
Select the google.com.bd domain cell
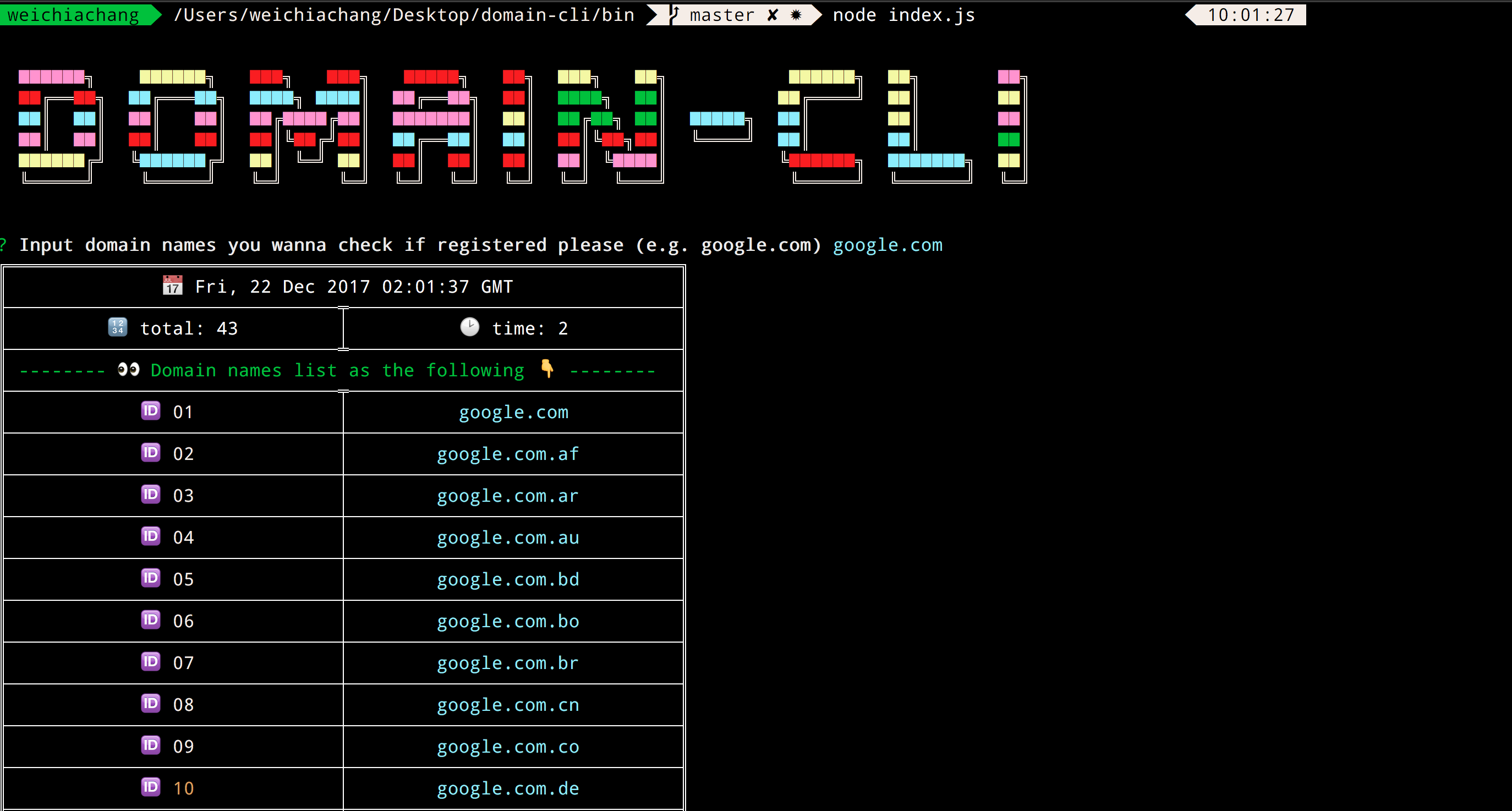513,579
